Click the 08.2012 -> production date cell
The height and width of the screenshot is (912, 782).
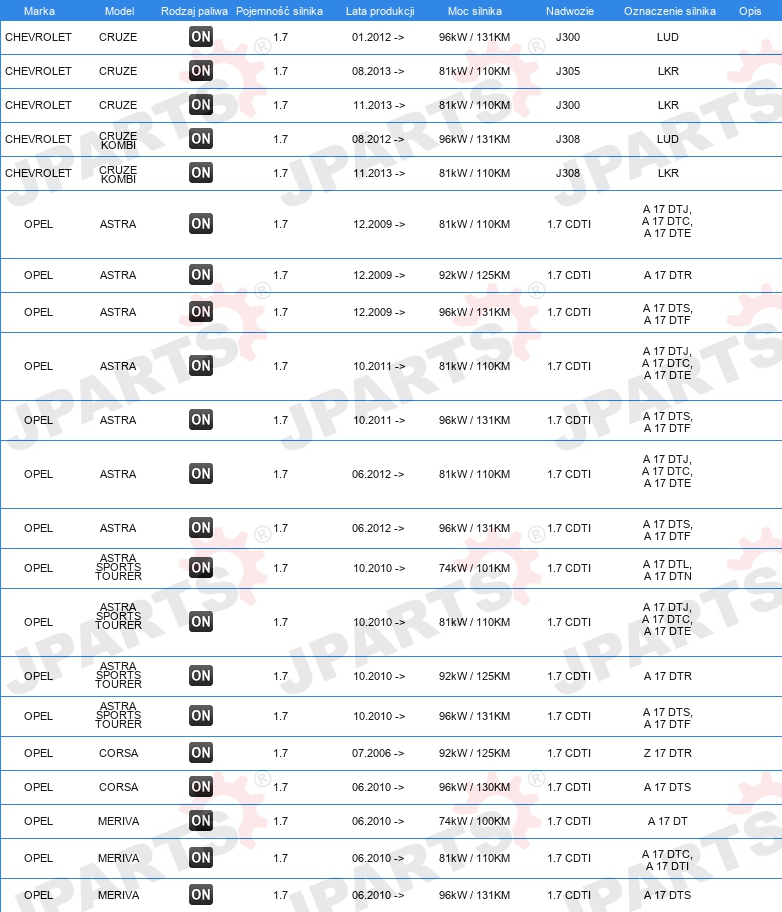click(378, 139)
